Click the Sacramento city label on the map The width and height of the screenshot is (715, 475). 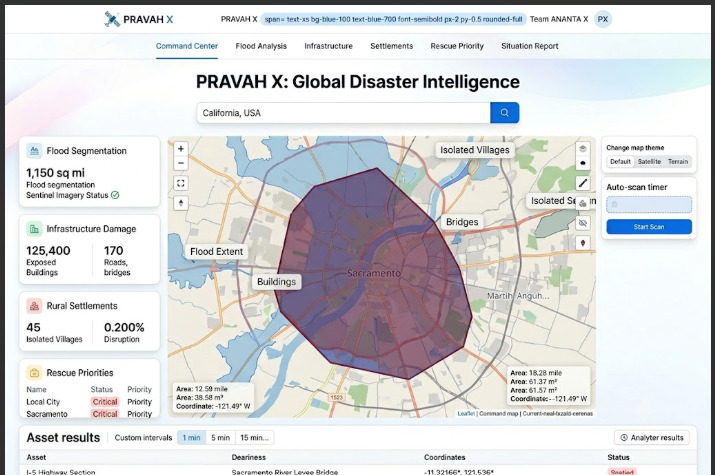[374, 274]
